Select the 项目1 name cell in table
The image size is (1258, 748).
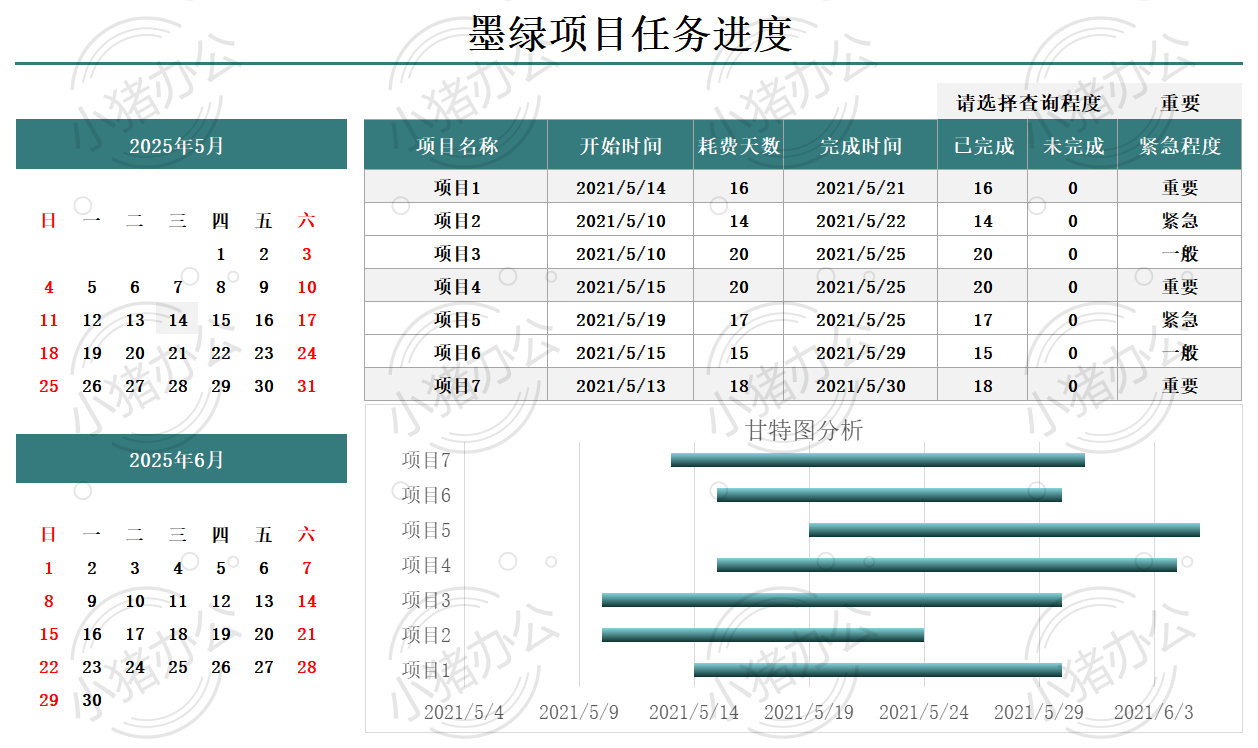tap(456, 187)
